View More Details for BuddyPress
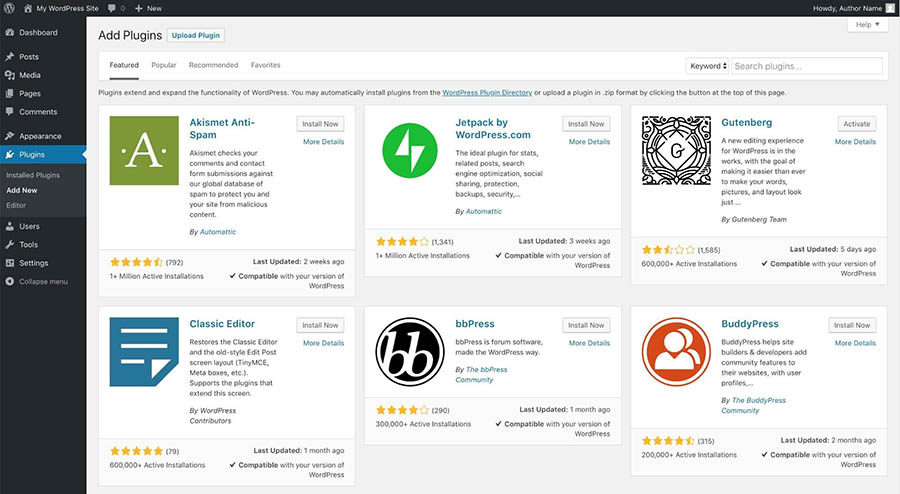This screenshot has width=900, height=494. pyautogui.click(x=855, y=343)
